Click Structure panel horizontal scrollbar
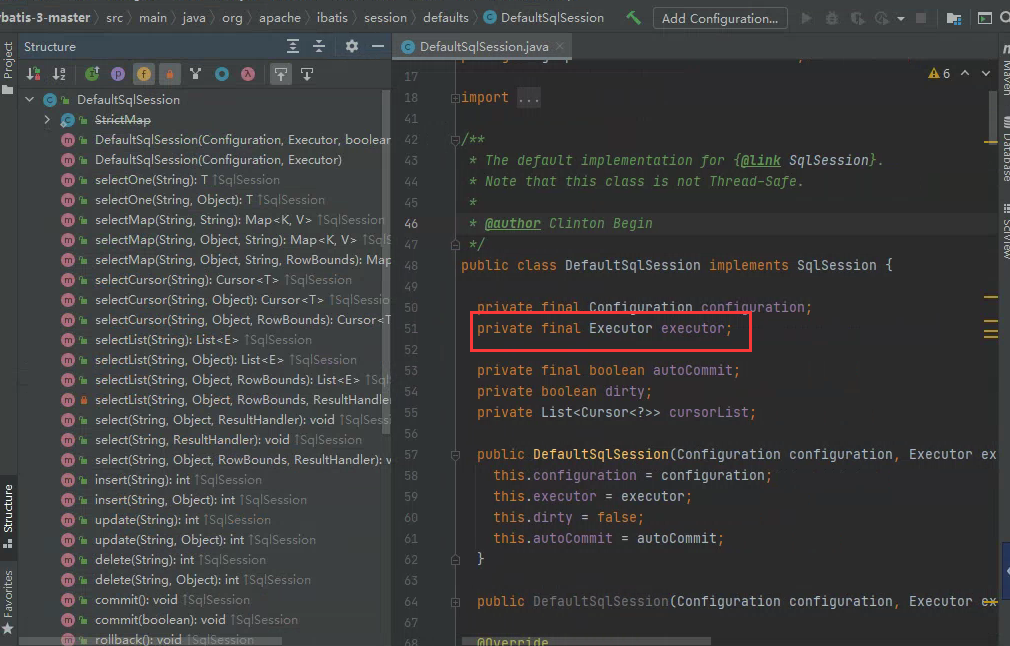This screenshot has width=1010, height=646. pos(149,641)
